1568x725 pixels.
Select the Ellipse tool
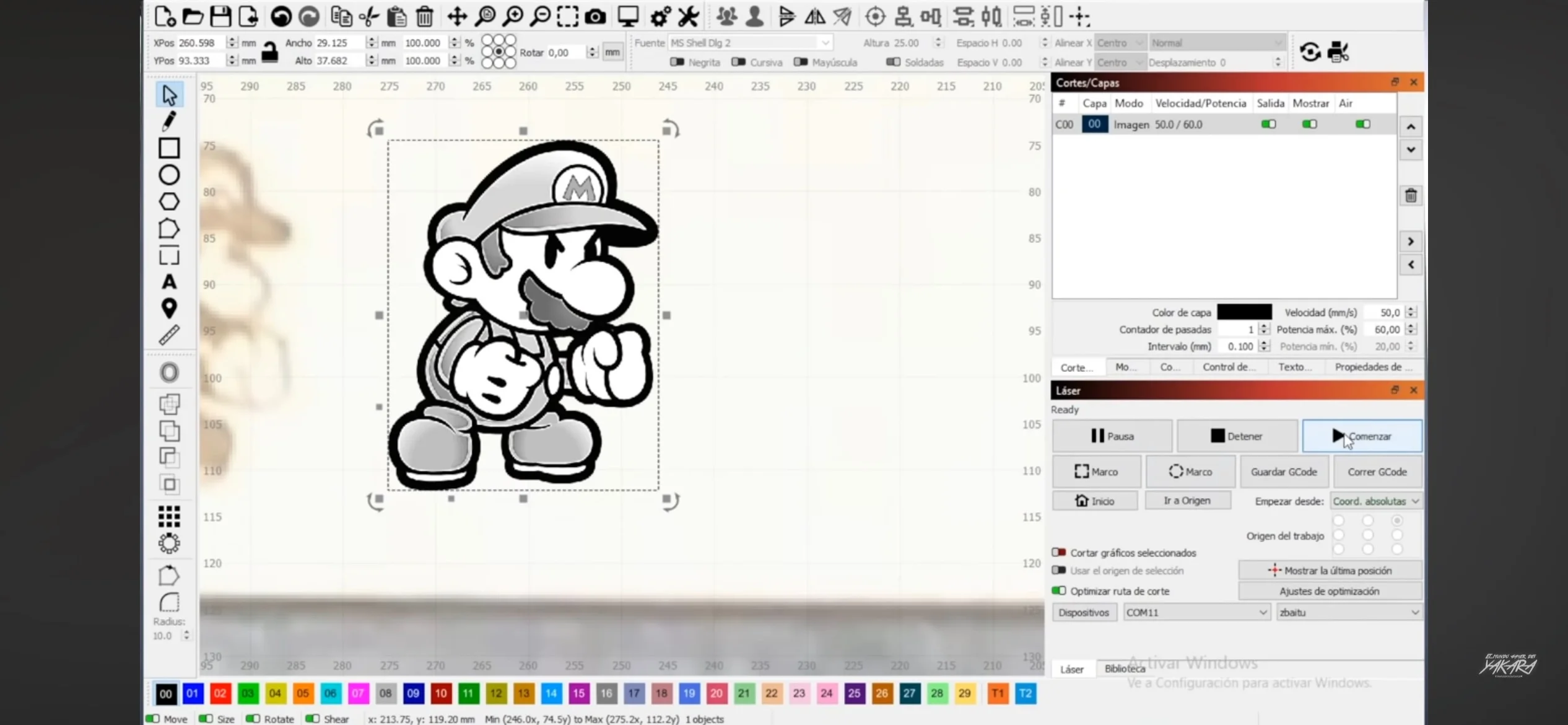click(x=169, y=175)
